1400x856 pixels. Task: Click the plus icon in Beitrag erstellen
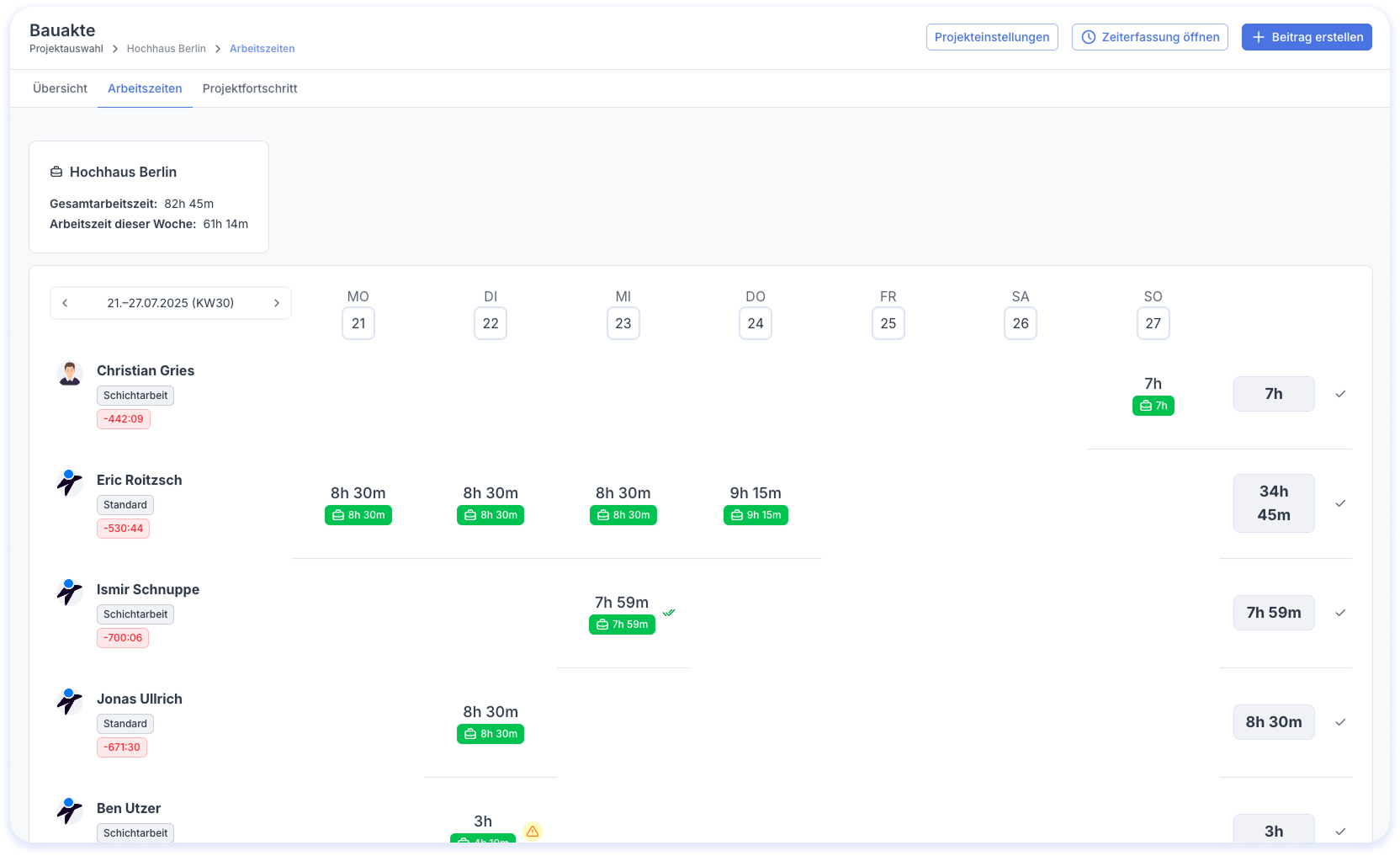(1258, 37)
